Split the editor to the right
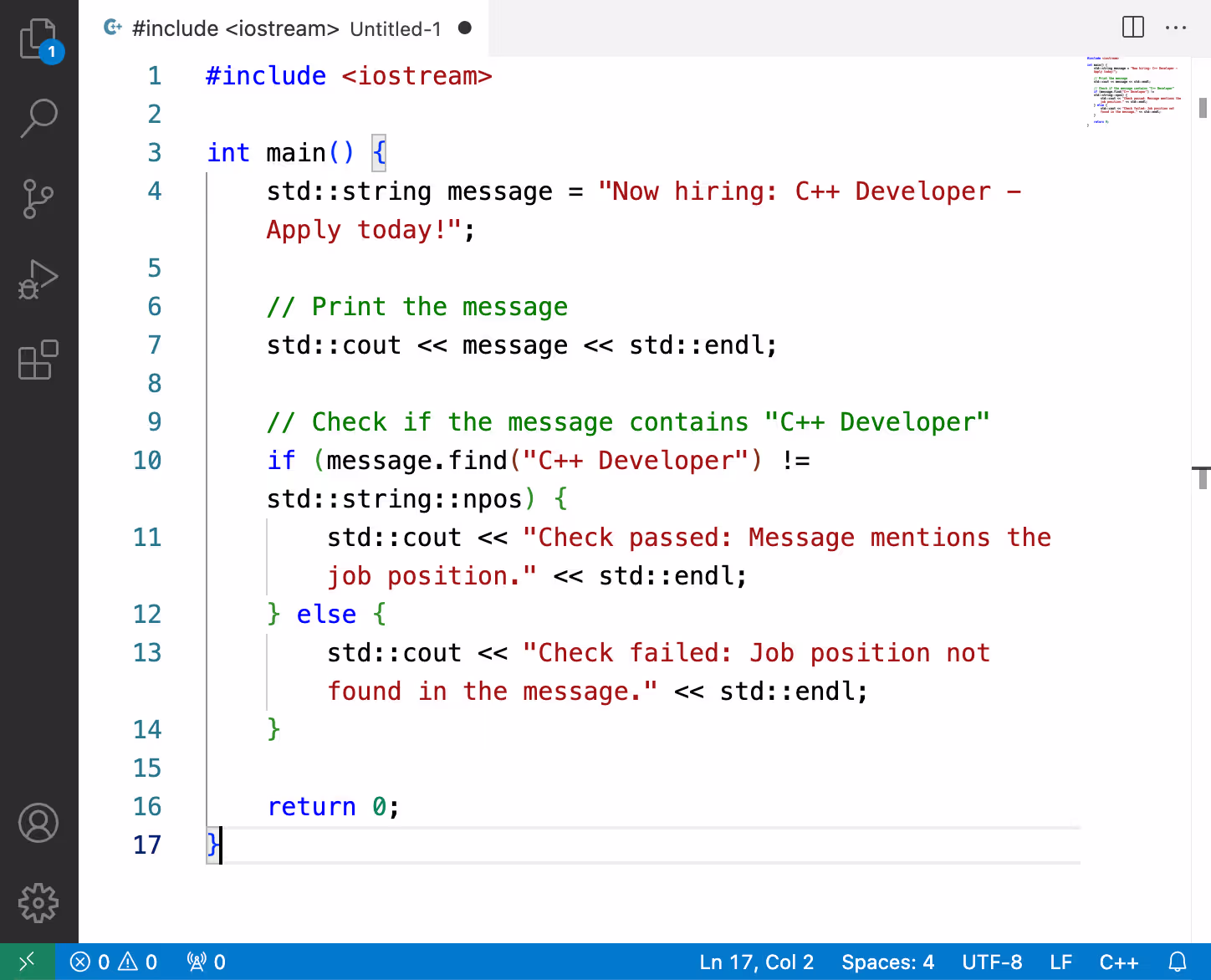Viewport: 1211px width, 980px height. point(1133,28)
